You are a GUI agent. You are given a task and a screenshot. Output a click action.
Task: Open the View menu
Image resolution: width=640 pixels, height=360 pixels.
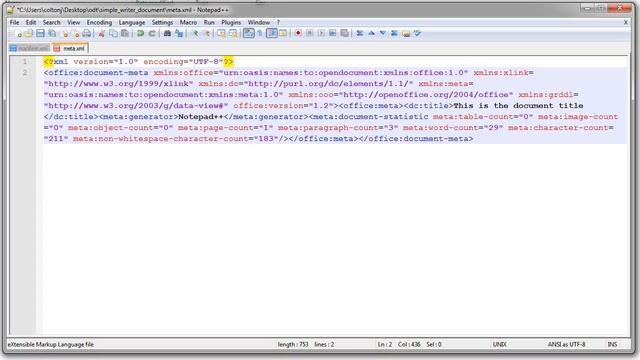[x=73, y=22]
